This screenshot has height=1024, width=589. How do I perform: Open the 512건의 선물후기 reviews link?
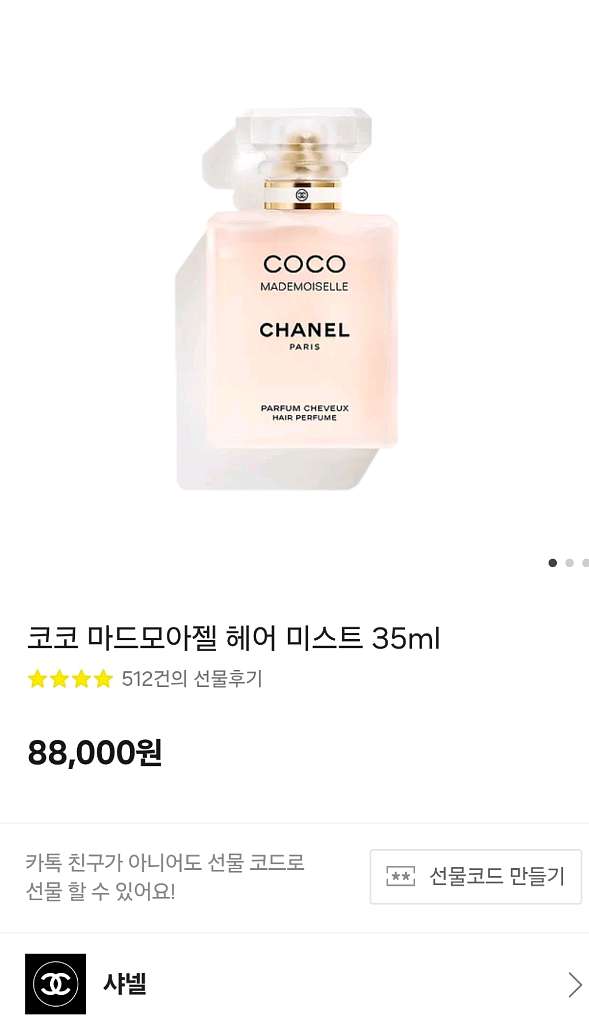(192, 679)
